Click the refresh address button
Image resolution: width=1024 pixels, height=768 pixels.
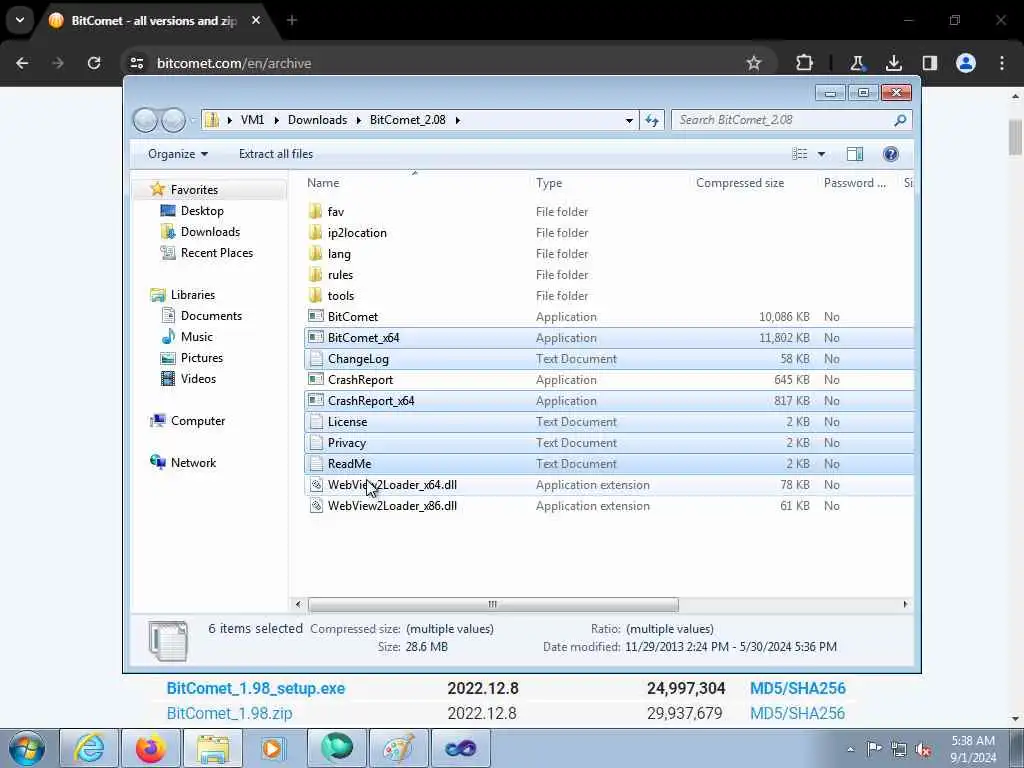click(x=652, y=120)
